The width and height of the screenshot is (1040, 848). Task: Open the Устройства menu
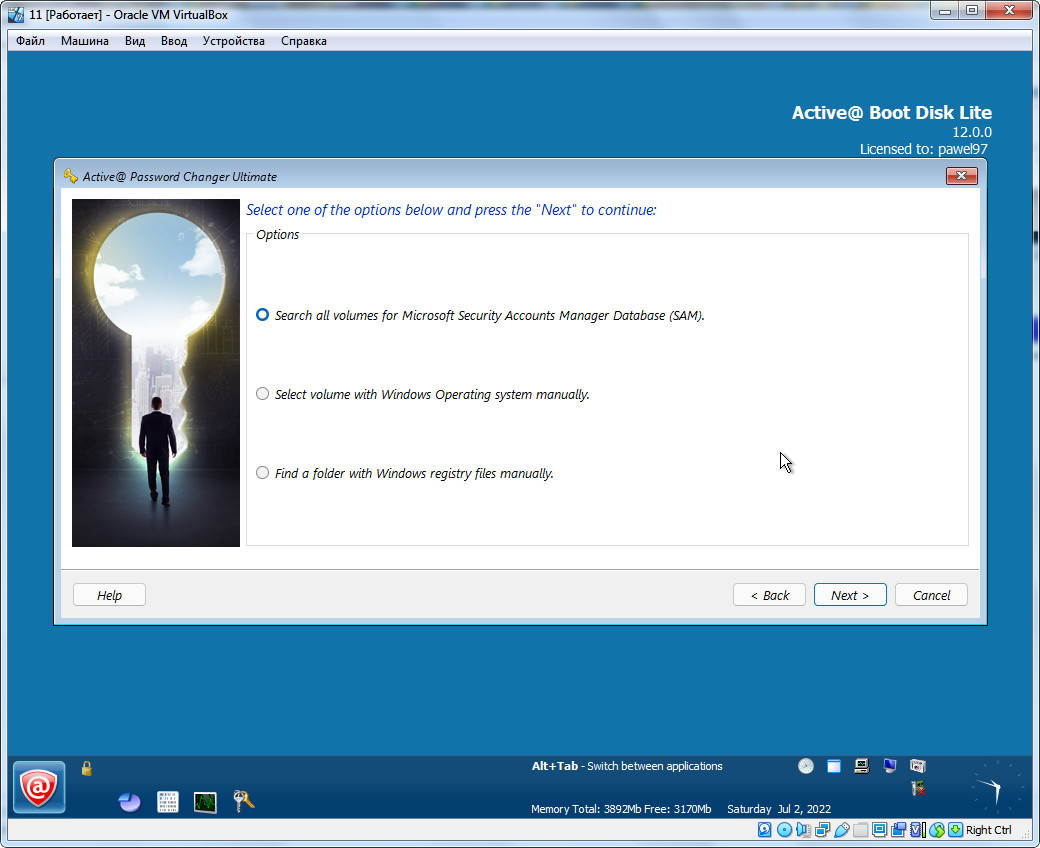pos(233,41)
